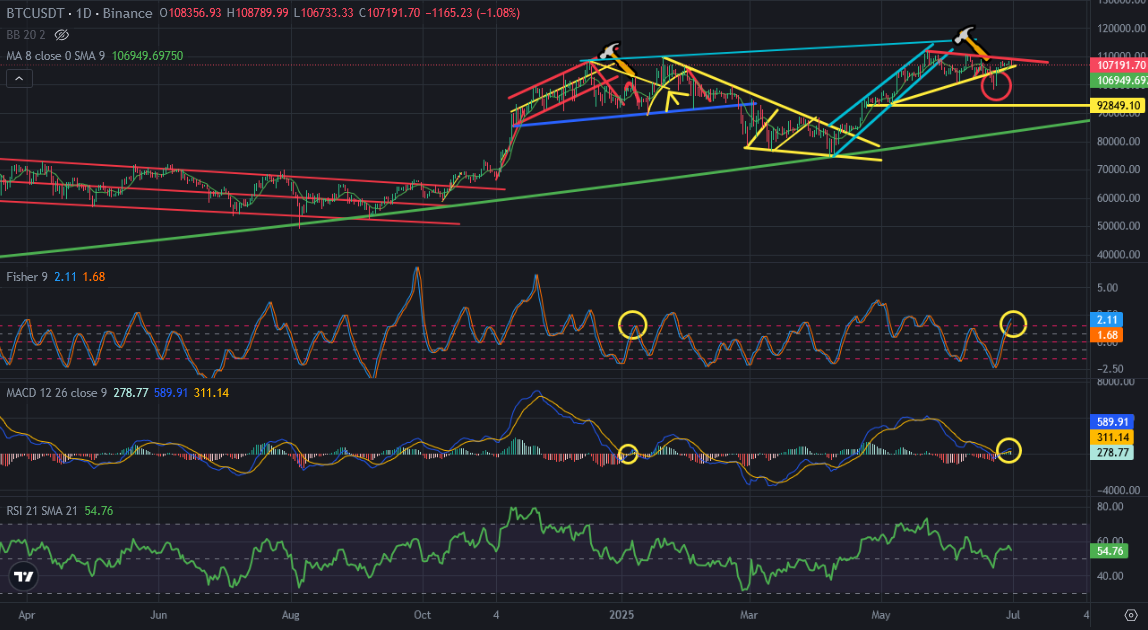Click the yellow 92849.10 price label
Image resolution: width=1148 pixels, height=630 pixels.
coord(1119,105)
